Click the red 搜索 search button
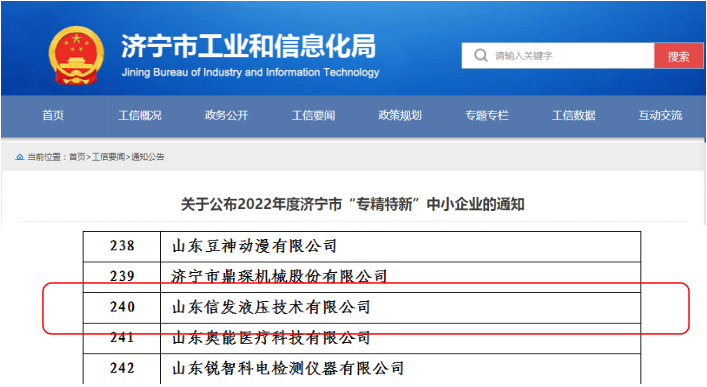 click(678, 56)
